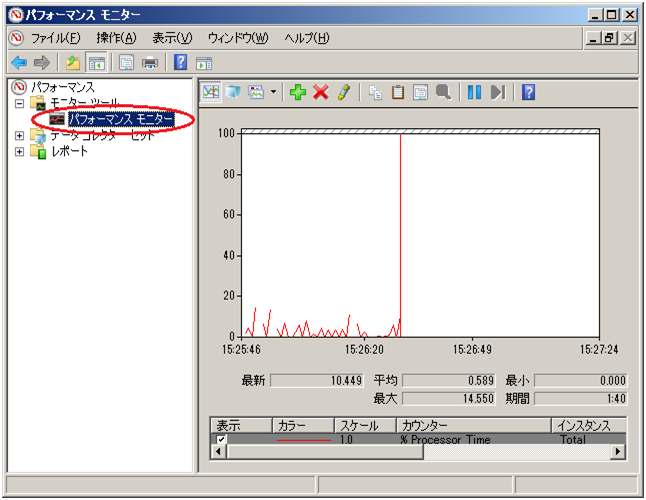Delete selected counter with red X icon
The width and height of the screenshot is (646, 500).
tap(320, 92)
